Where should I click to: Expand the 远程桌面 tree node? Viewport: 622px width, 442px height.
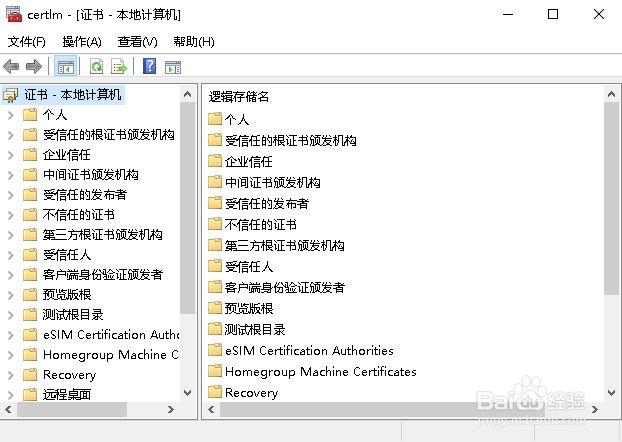(x=11, y=395)
